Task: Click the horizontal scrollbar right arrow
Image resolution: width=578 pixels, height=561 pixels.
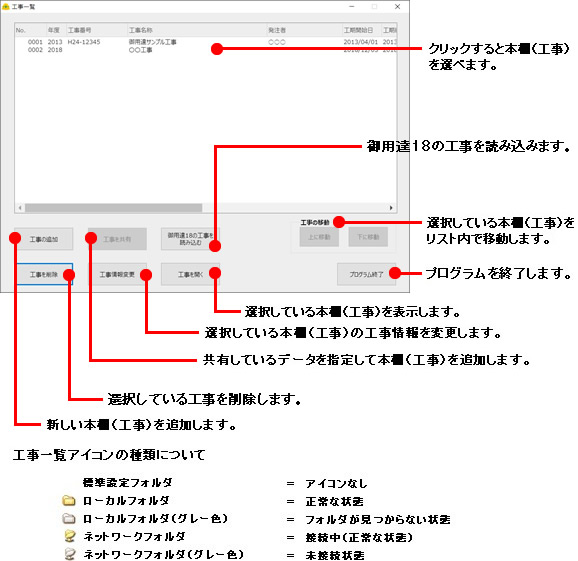Action: point(391,208)
